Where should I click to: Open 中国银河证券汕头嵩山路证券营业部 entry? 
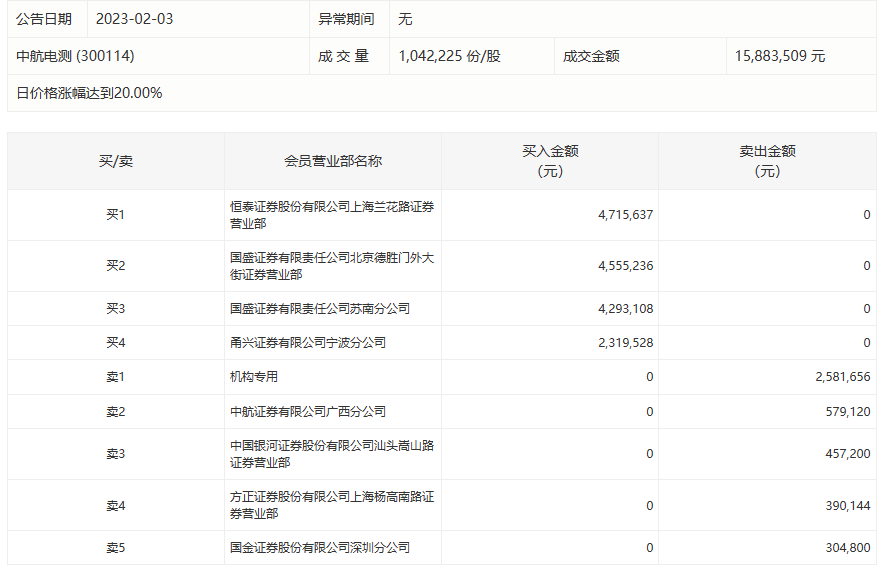point(332,454)
